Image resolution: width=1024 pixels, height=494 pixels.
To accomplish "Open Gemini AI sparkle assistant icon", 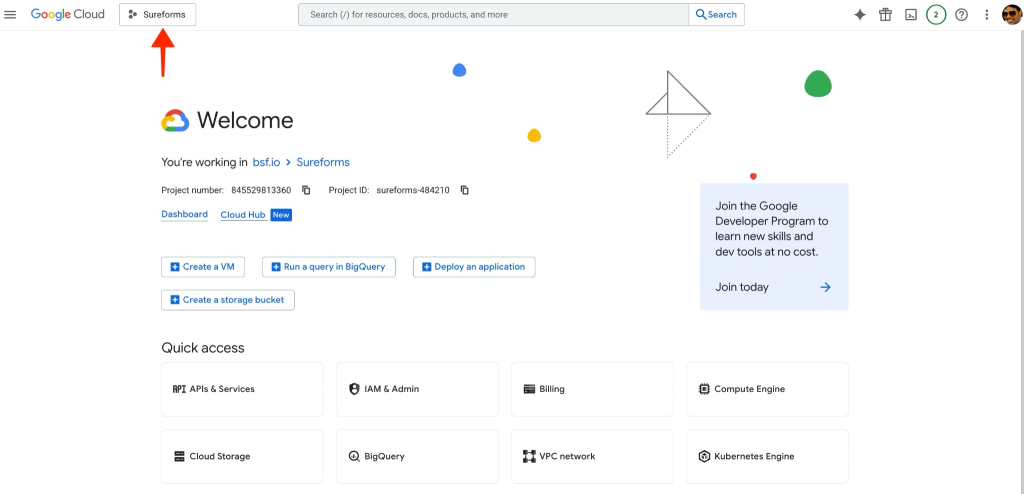I will coord(860,14).
